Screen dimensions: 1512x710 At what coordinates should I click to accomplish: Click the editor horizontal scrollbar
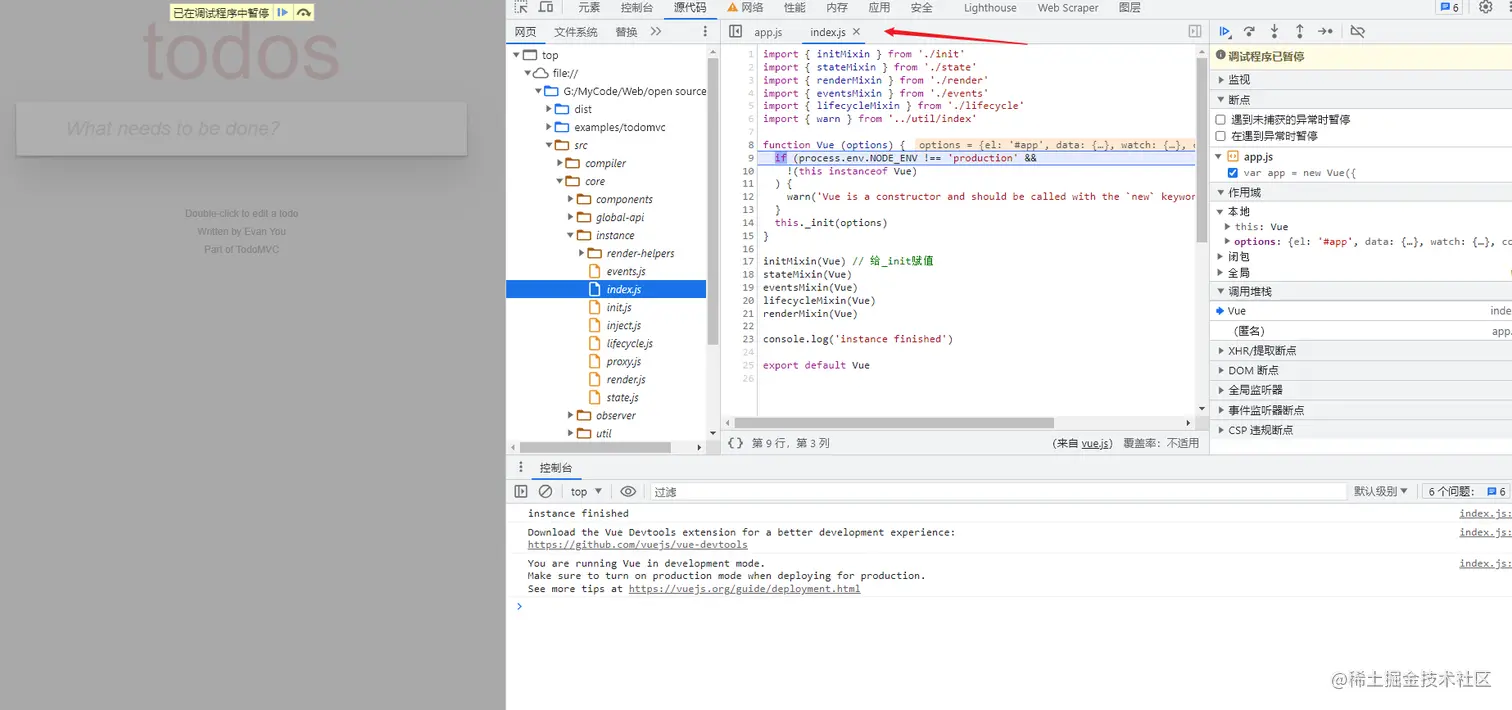(893, 423)
